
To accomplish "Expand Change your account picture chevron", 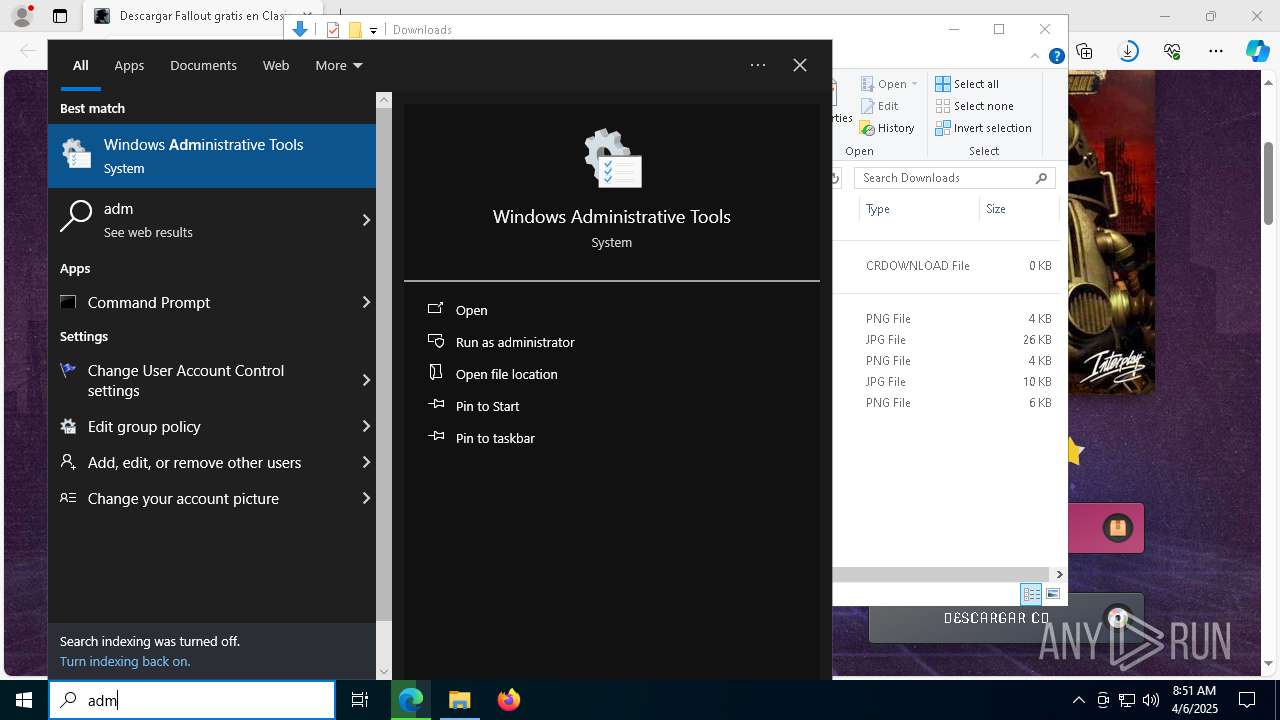I will (366, 498).
